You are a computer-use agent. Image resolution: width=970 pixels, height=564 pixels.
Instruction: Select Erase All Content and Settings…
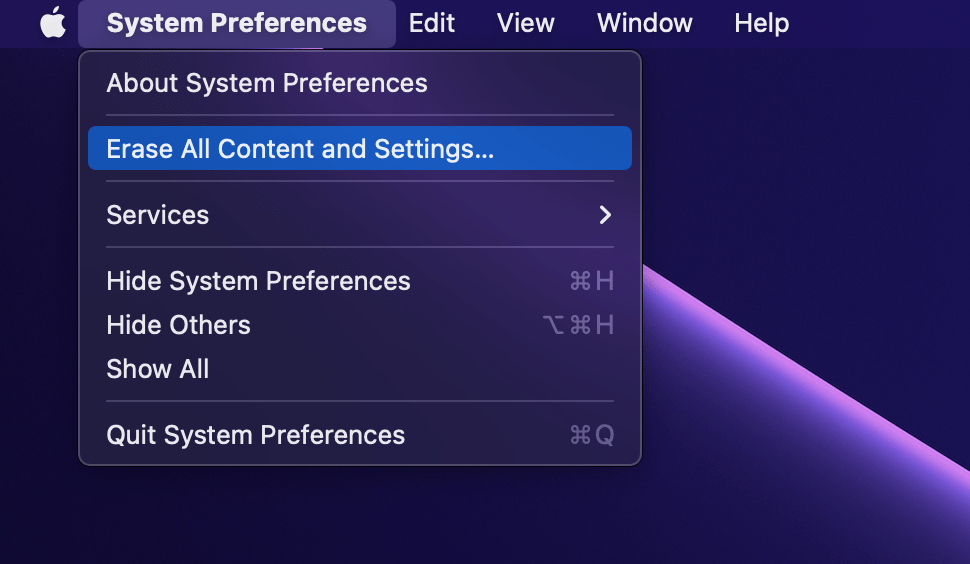click(x=359, y=148)
